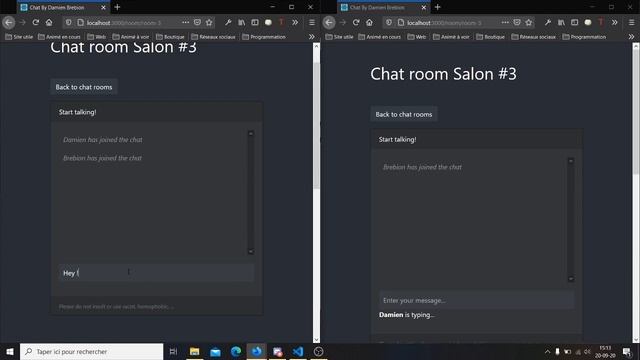Screen dimensions: 640x360
Task: Reload the page in the right browser window
Action: (356, 22)
